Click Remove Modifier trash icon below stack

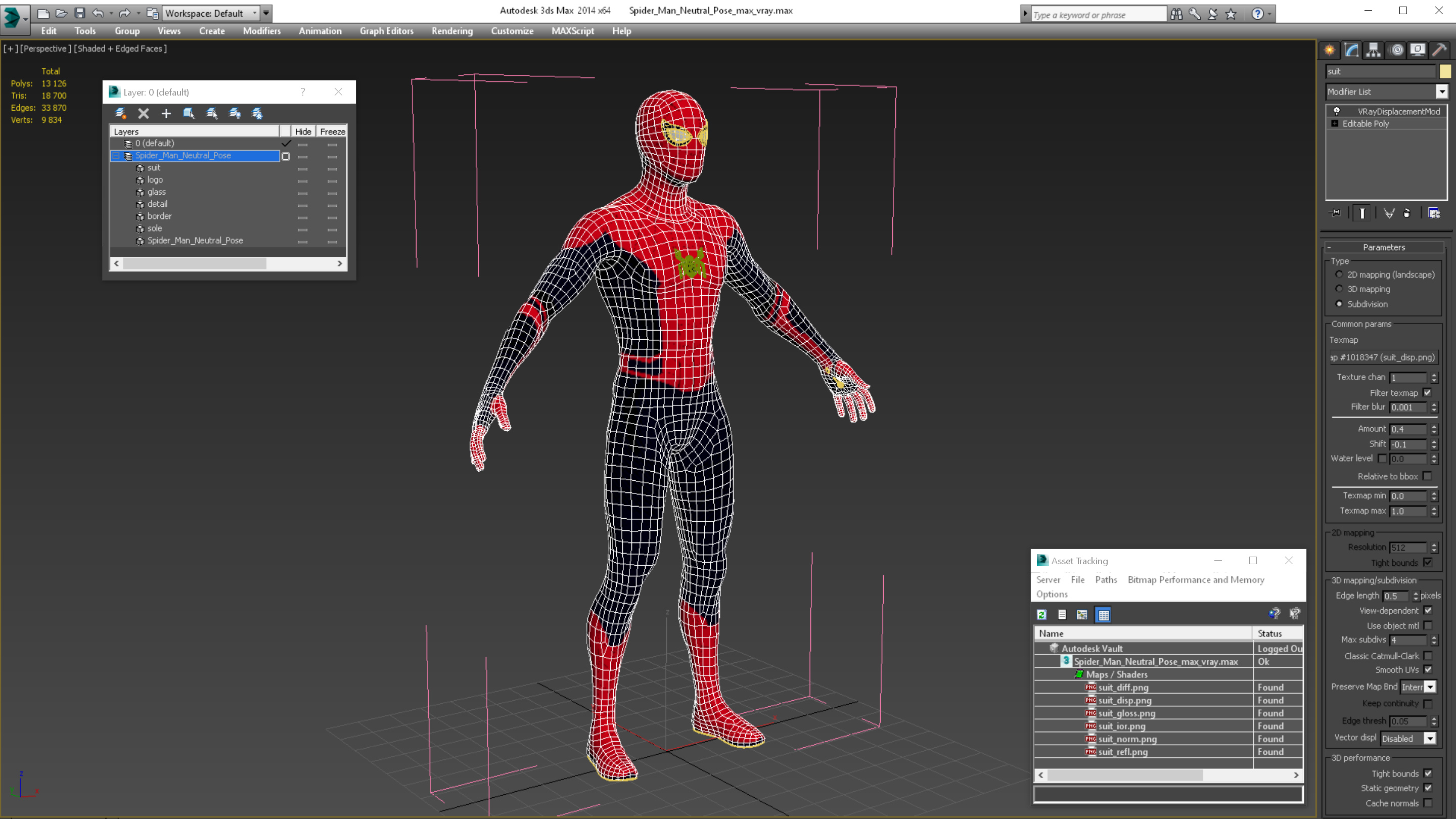pyautogui.click(x=1407, y=213)
